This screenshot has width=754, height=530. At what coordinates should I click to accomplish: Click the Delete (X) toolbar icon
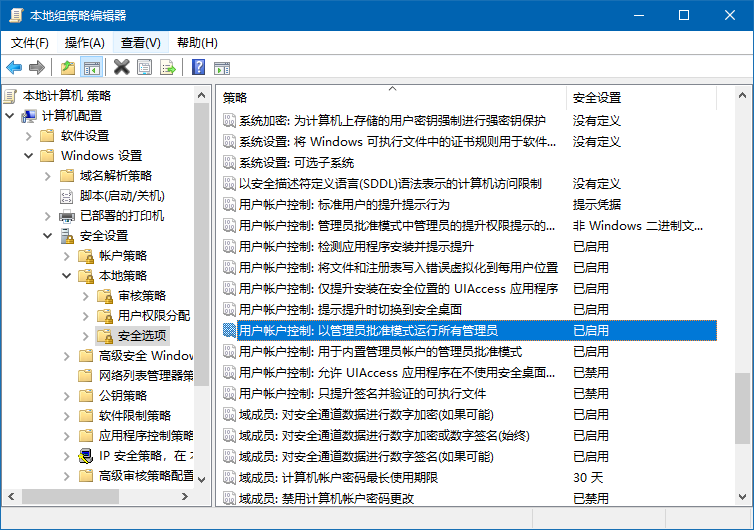pyautogui.click(x=122, y=67)
